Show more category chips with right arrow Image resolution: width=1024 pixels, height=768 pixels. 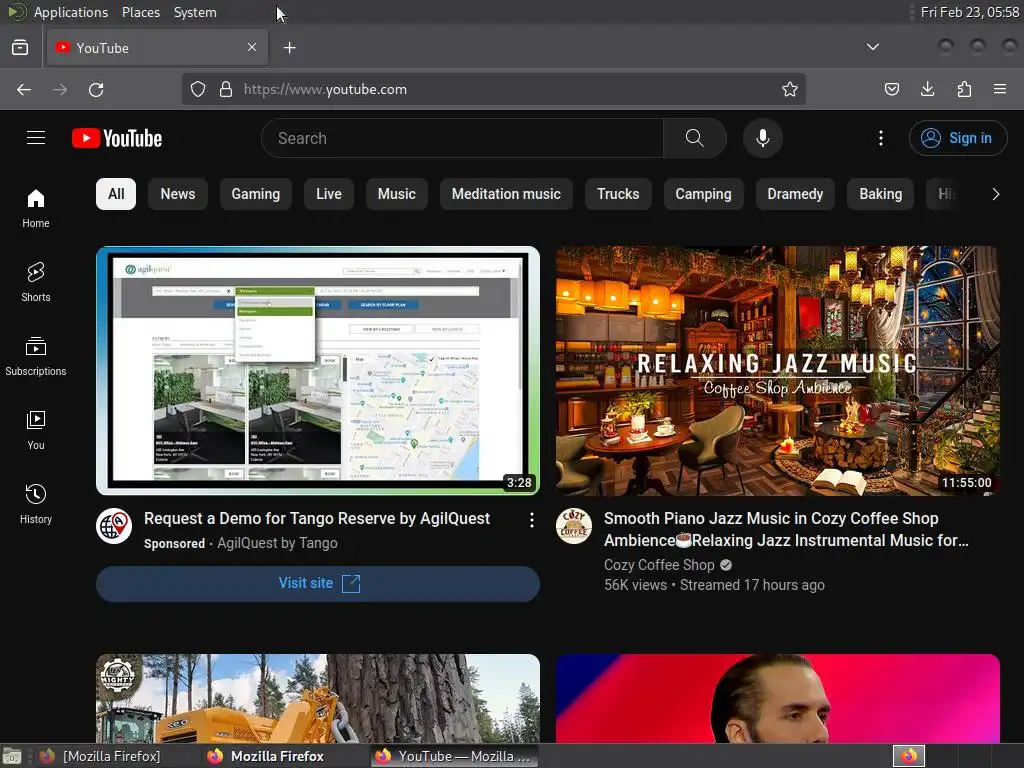coord(995,194)
